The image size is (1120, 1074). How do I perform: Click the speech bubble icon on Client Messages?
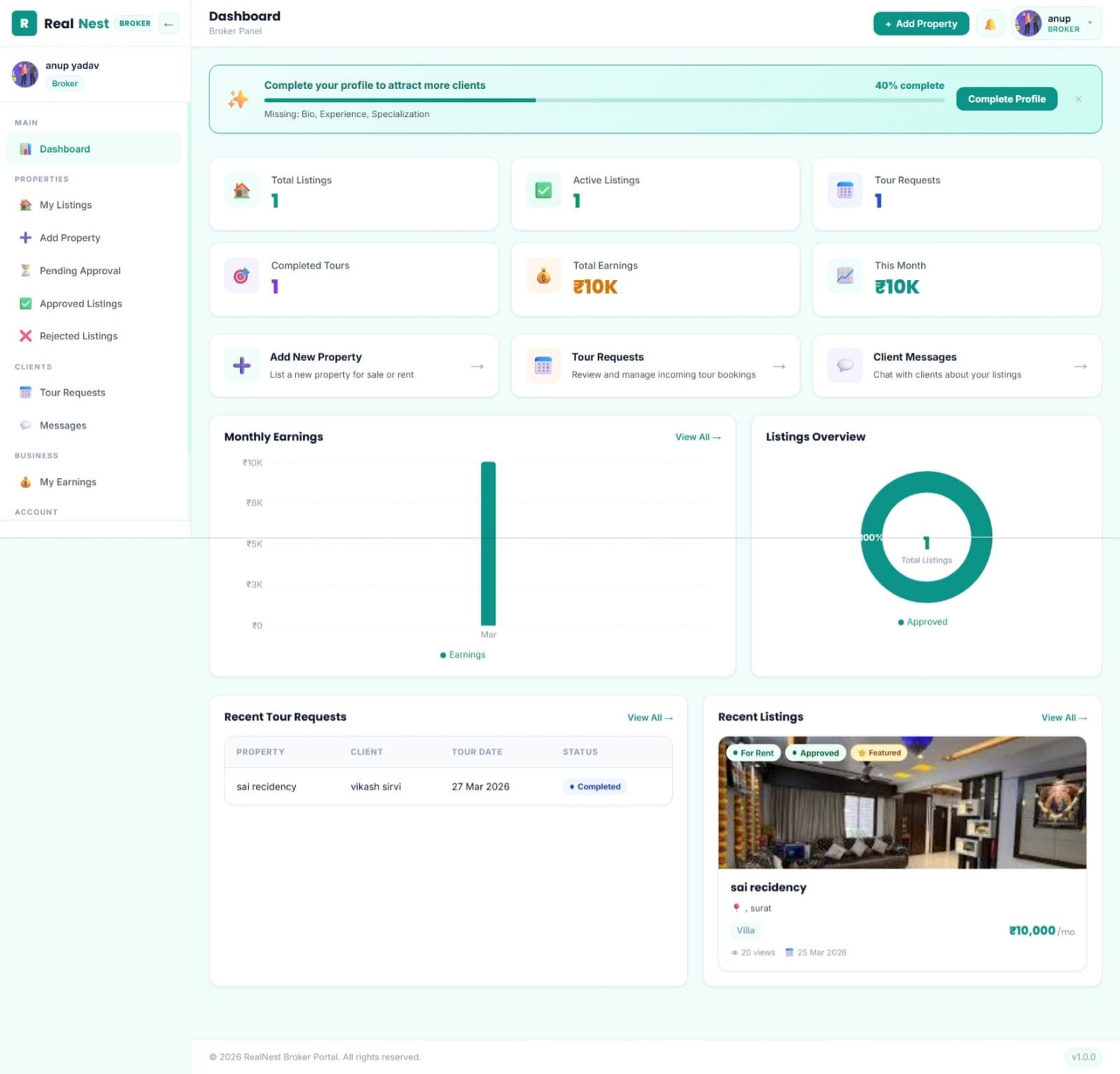(x=845, y=365)
